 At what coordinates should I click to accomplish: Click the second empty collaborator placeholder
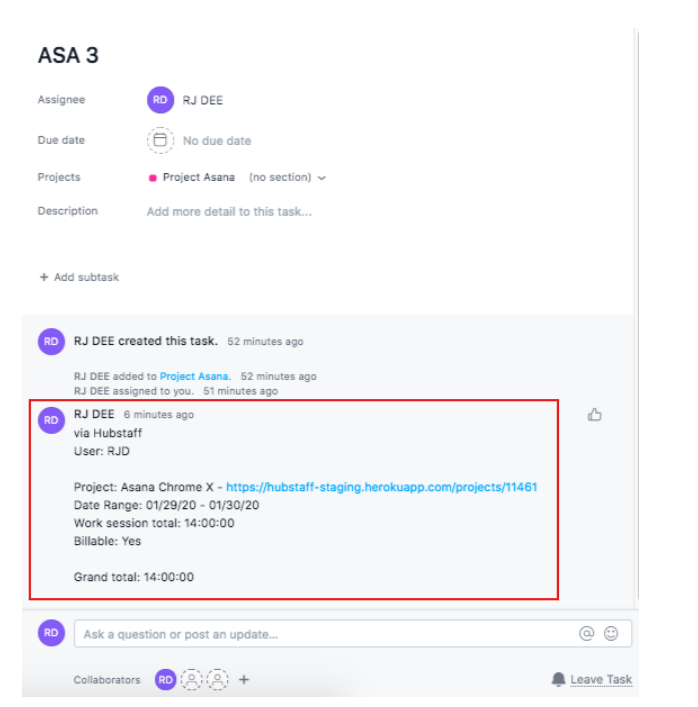coord(218,680)
